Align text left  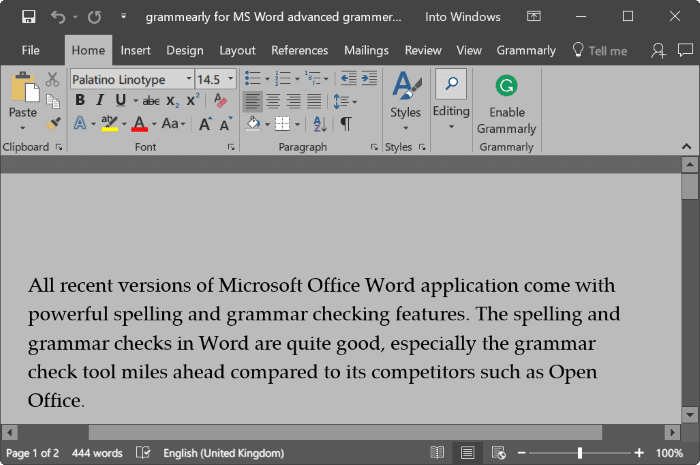252,101
